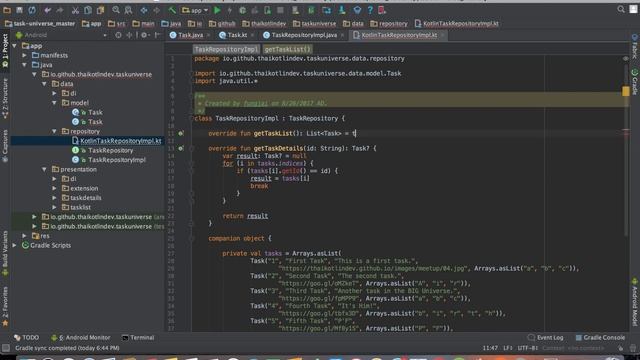Toggle the Terminal tool window
Viewport: 640px width, 360px height.
pos(138,338)
